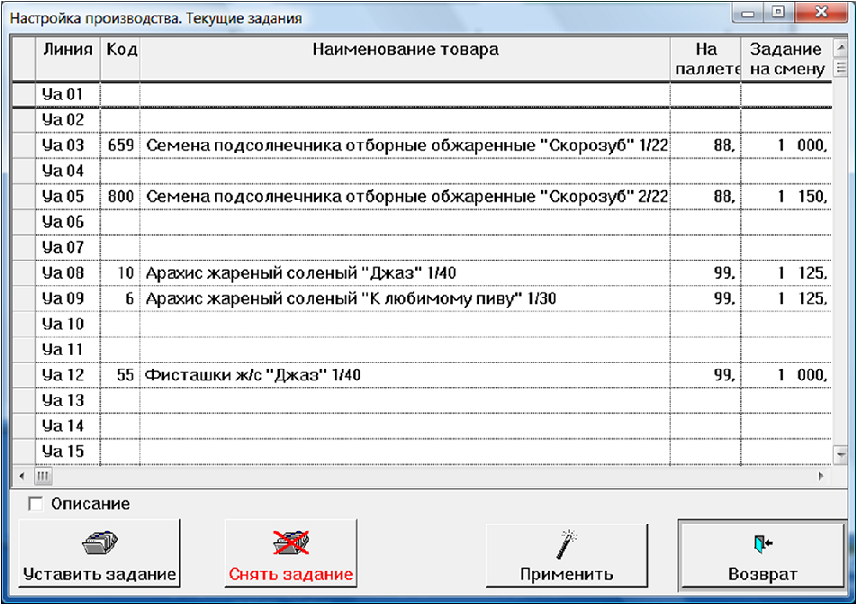Click Фисташки ж/с "Джаз" 1/40
The height and width of the screenshot is (605, 857).
pos(253,375)
